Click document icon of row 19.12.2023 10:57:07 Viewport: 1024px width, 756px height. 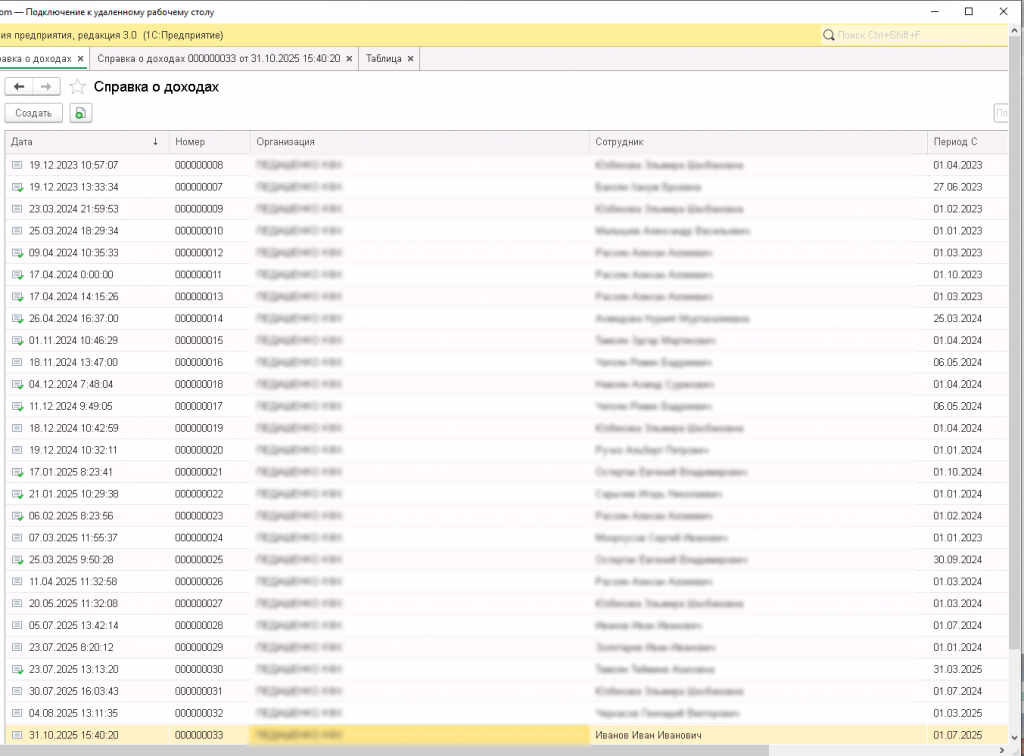click(18, 165)
